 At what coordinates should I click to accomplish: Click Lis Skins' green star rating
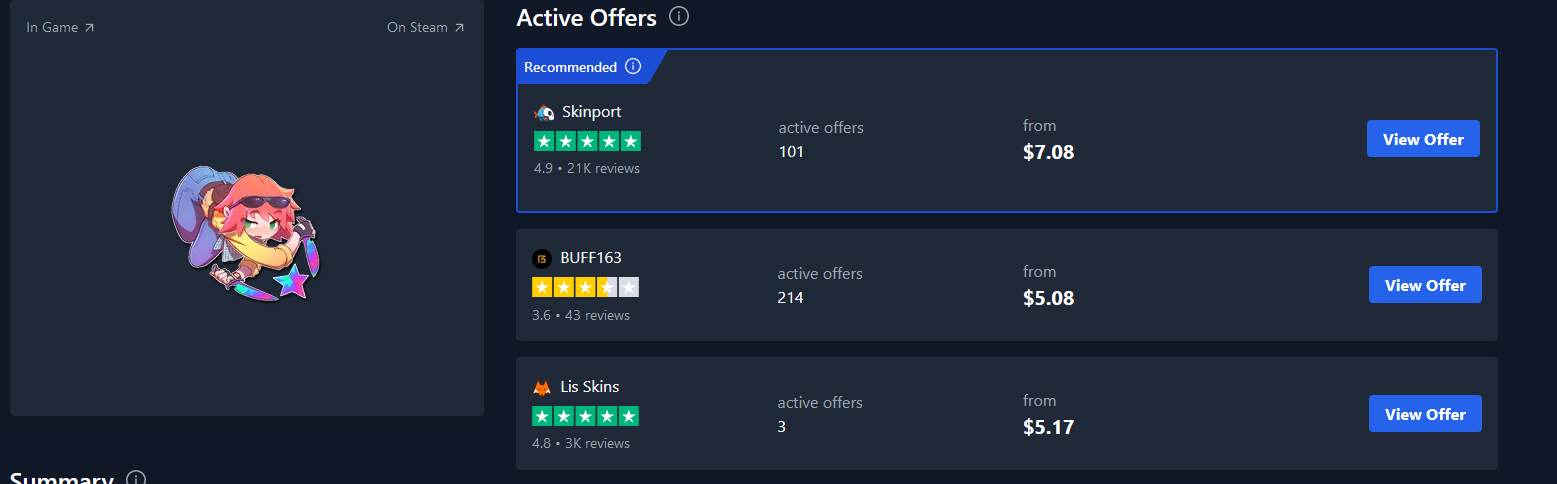585,416
